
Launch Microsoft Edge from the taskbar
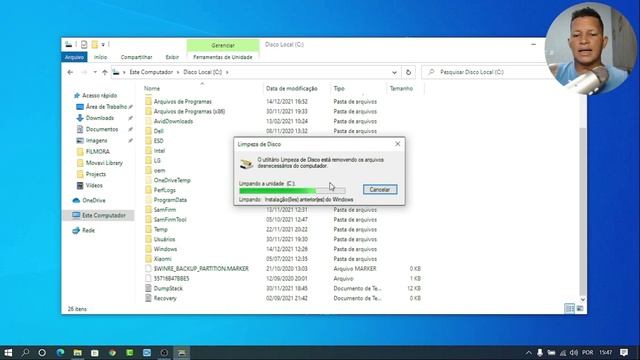point(60,353)
